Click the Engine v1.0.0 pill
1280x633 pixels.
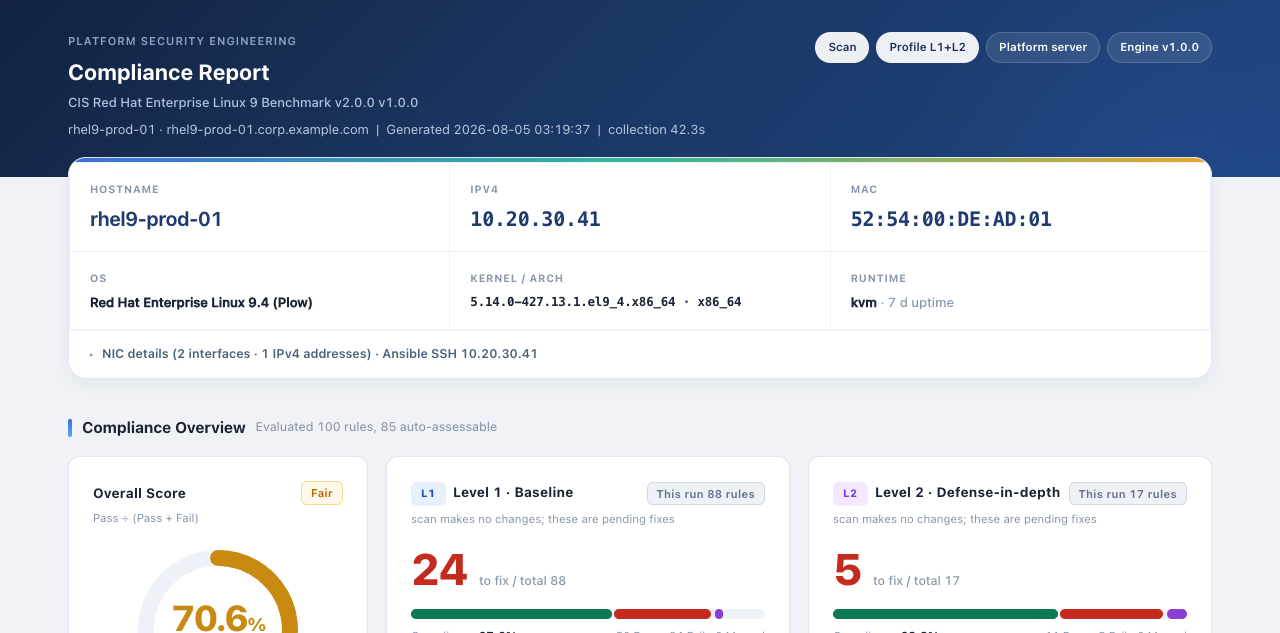coord(1159,47)
